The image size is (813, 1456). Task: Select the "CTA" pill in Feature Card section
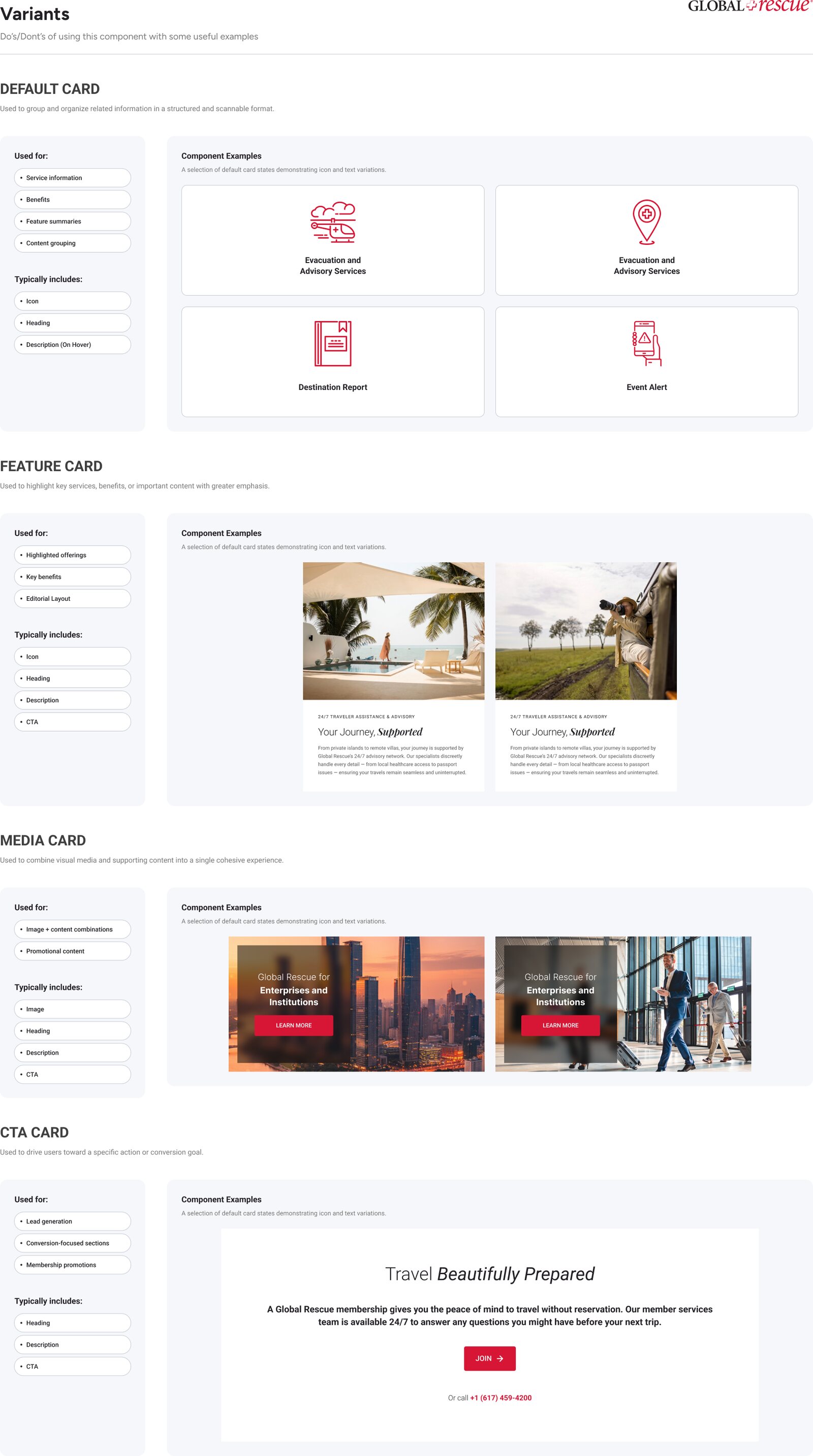[x=72, y=722]
